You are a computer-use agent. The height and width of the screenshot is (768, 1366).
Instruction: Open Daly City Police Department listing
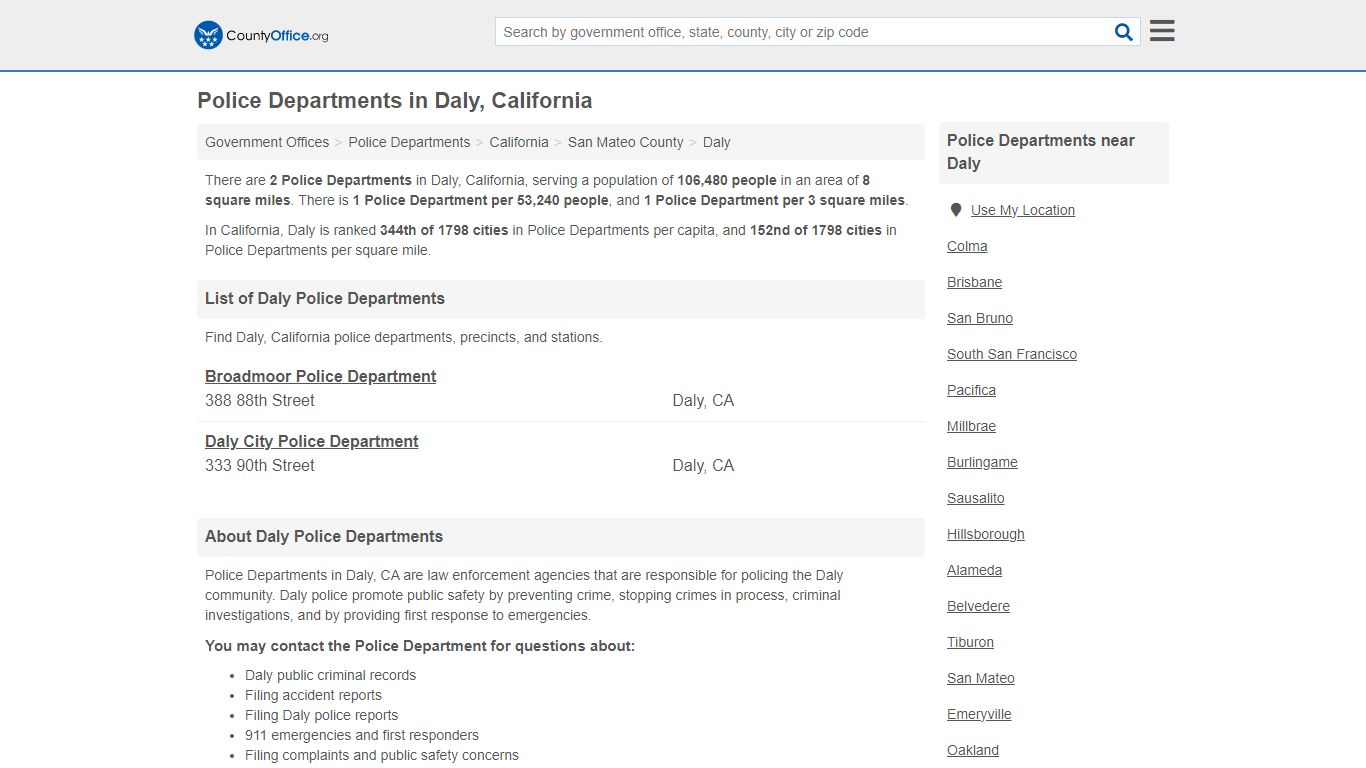pyautogui.click(x=312, y=441)
